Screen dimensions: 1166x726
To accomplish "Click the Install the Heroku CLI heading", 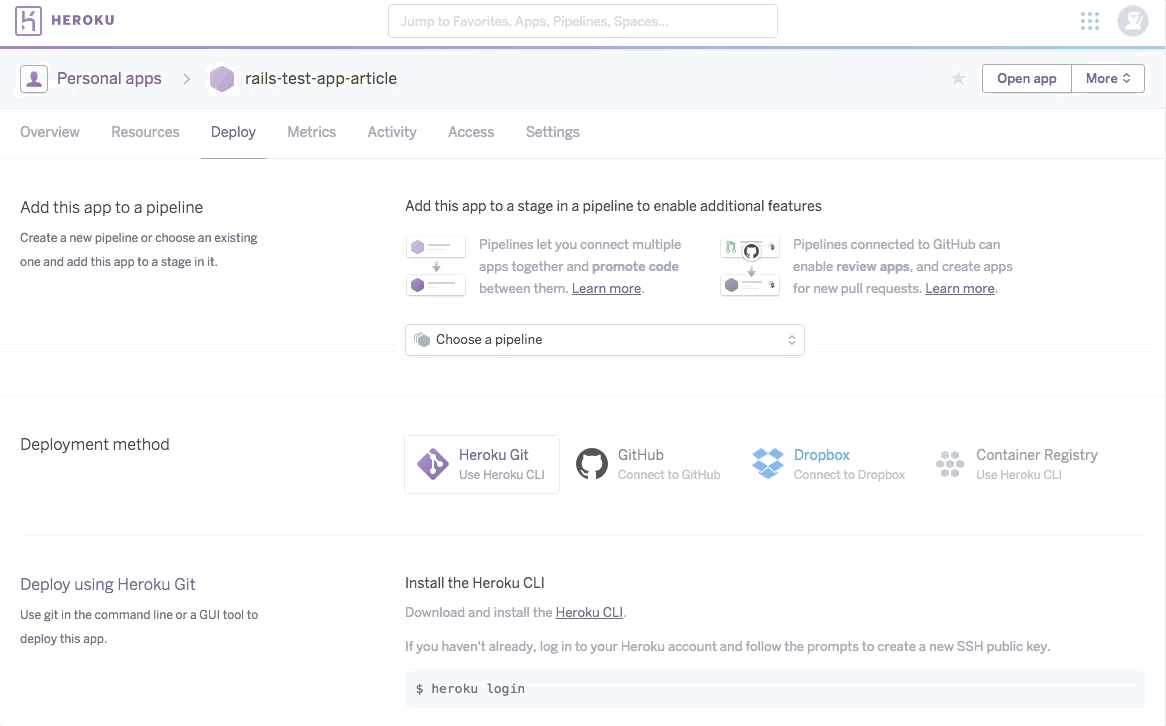I will [x=474, y=583].
